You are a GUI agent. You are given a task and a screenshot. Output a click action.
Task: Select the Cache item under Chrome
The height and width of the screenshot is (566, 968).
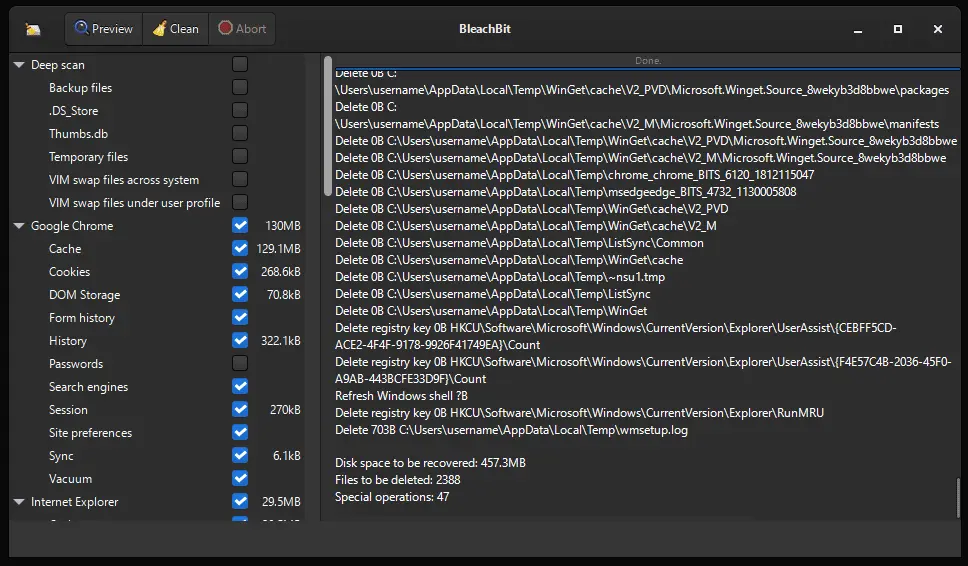(65, 249)
